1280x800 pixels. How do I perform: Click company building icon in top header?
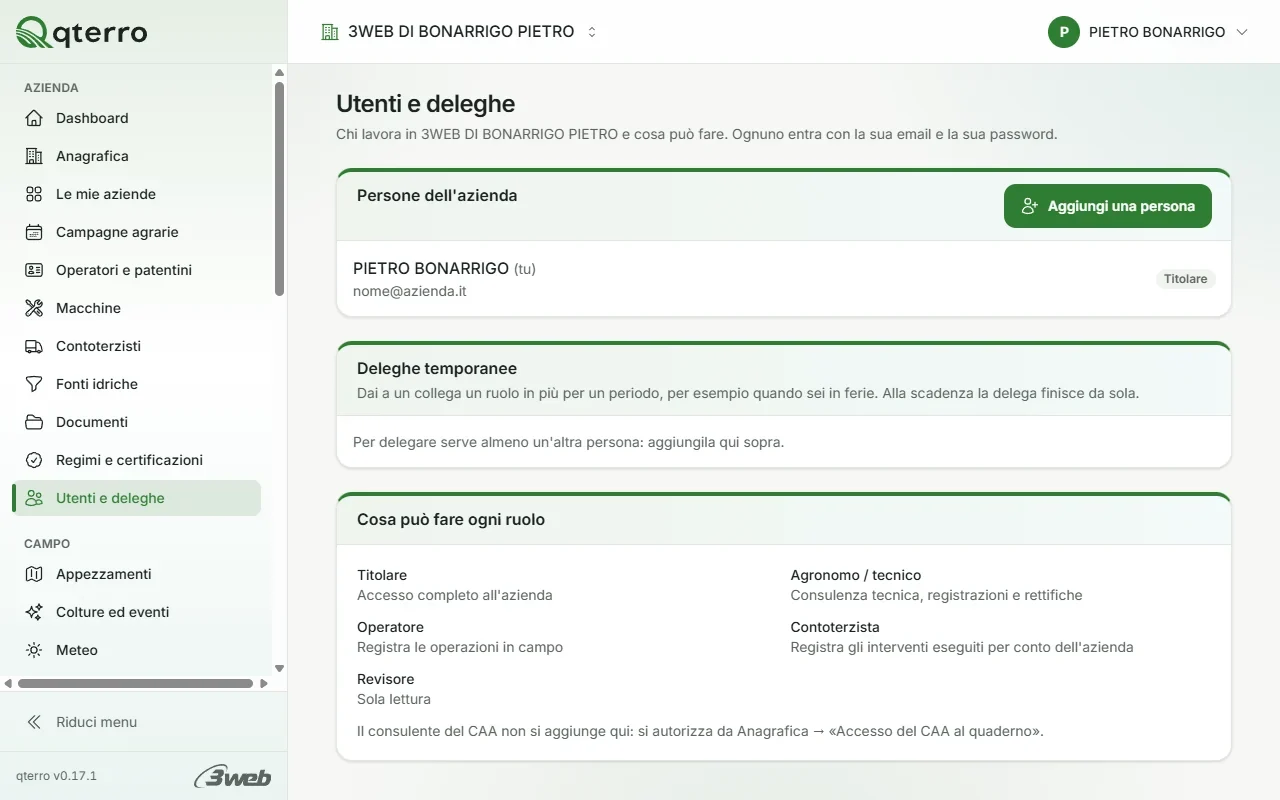pos(330,32)
